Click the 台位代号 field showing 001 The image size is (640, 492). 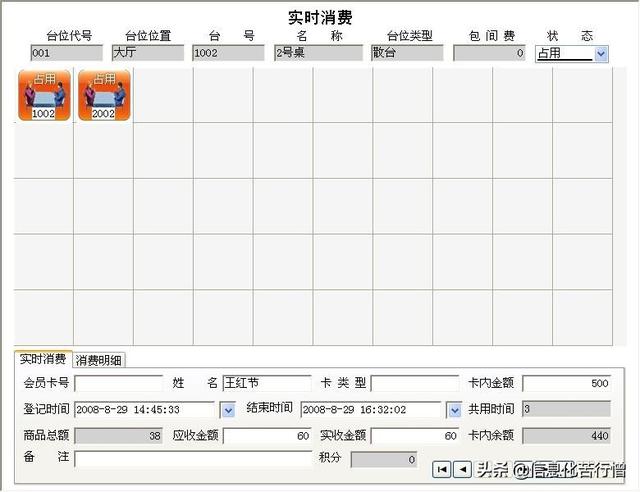(67, 53)
